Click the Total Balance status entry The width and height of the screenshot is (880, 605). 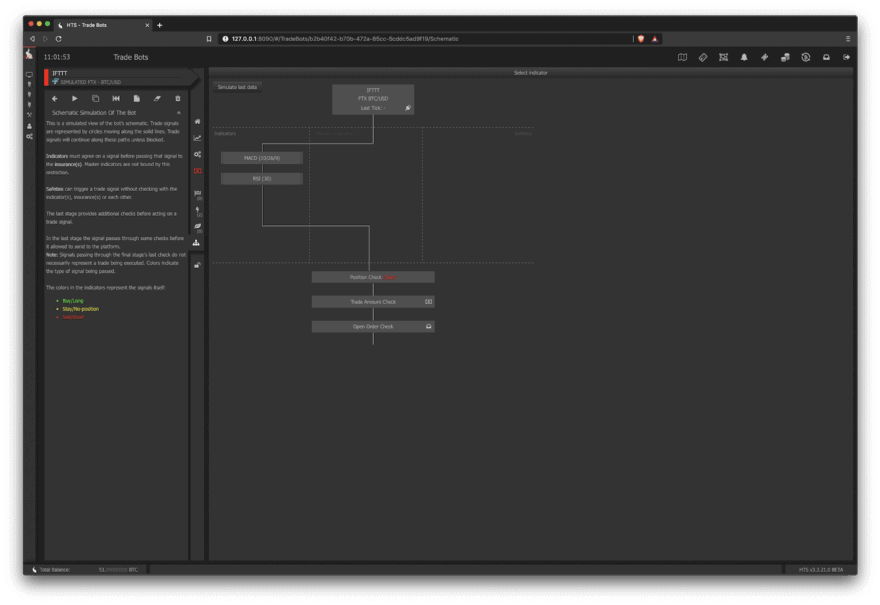pos(88,570)
